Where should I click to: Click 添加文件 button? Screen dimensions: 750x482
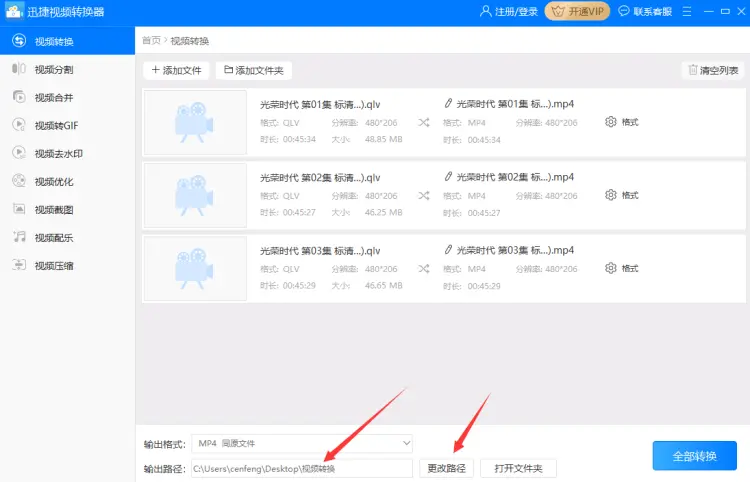coord(176,70)
